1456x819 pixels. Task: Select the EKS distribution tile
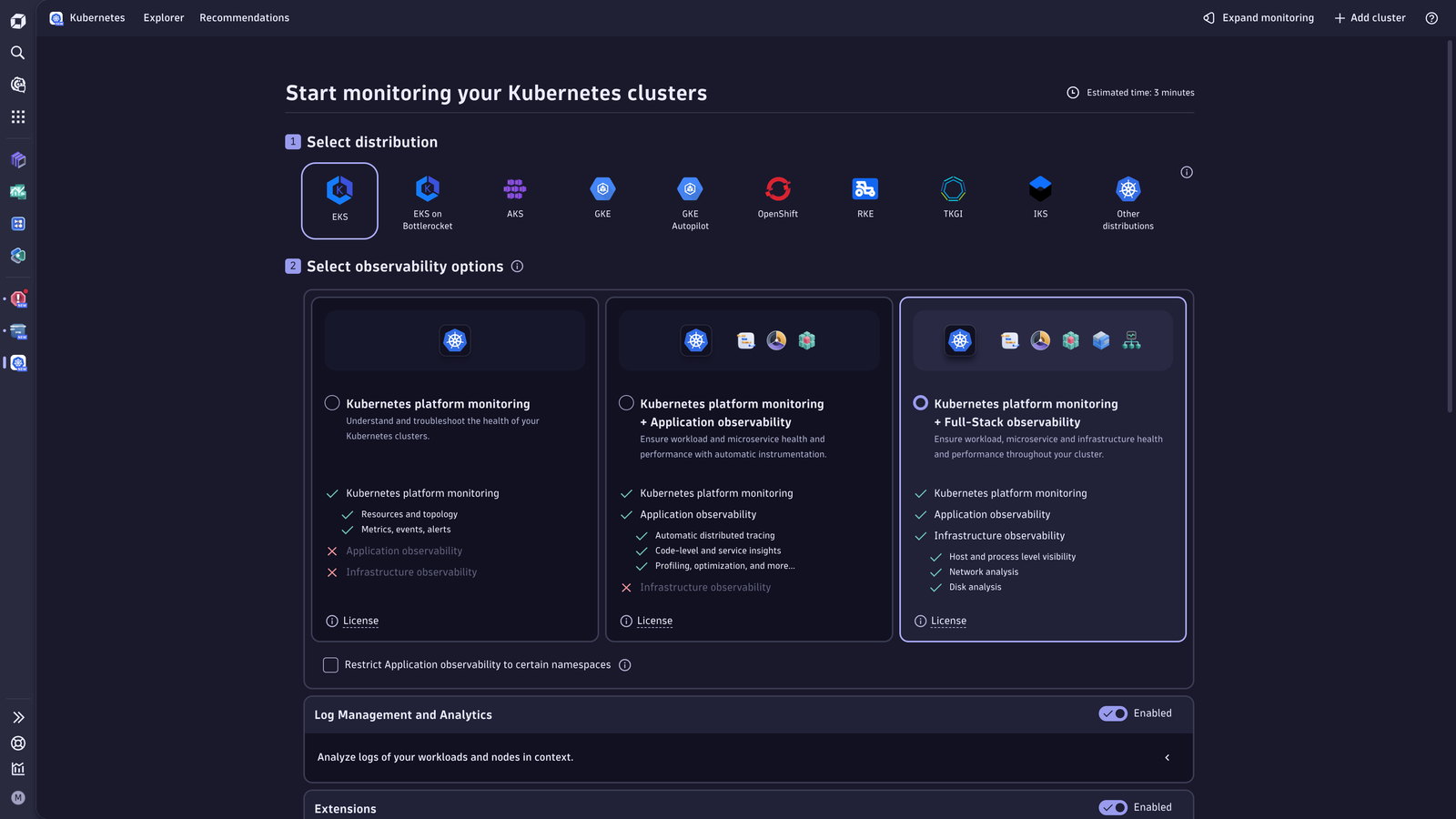click(x=339, y=200)
